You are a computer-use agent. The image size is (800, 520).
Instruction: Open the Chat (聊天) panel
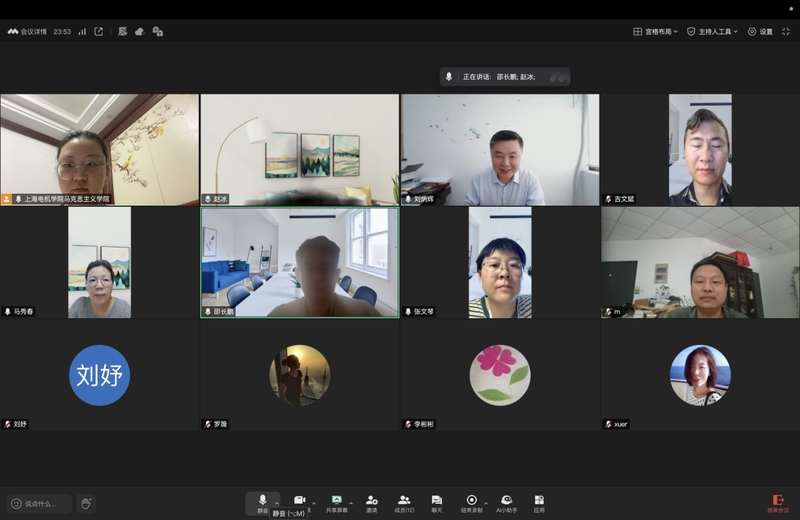[x=437, y=502]
